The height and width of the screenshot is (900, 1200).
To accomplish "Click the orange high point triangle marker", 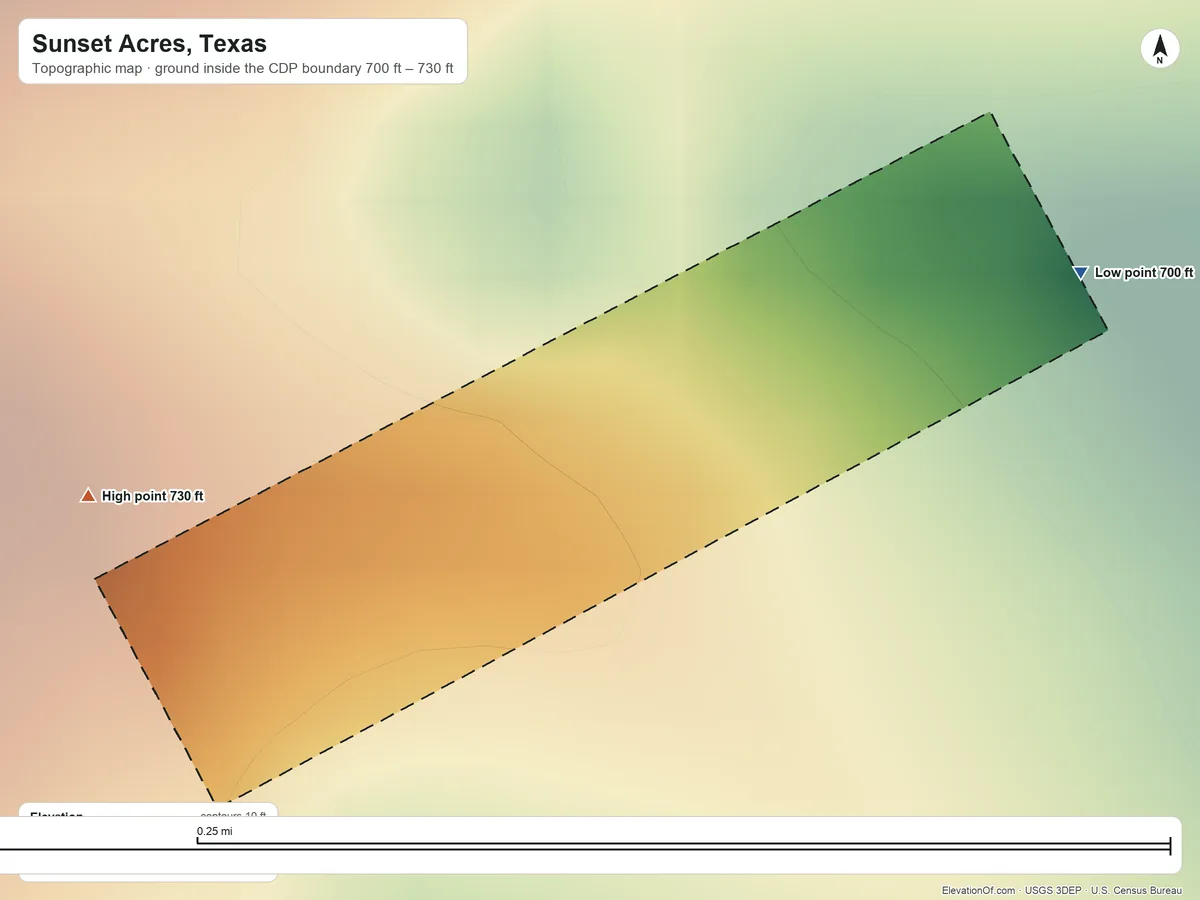I will 88,495.
